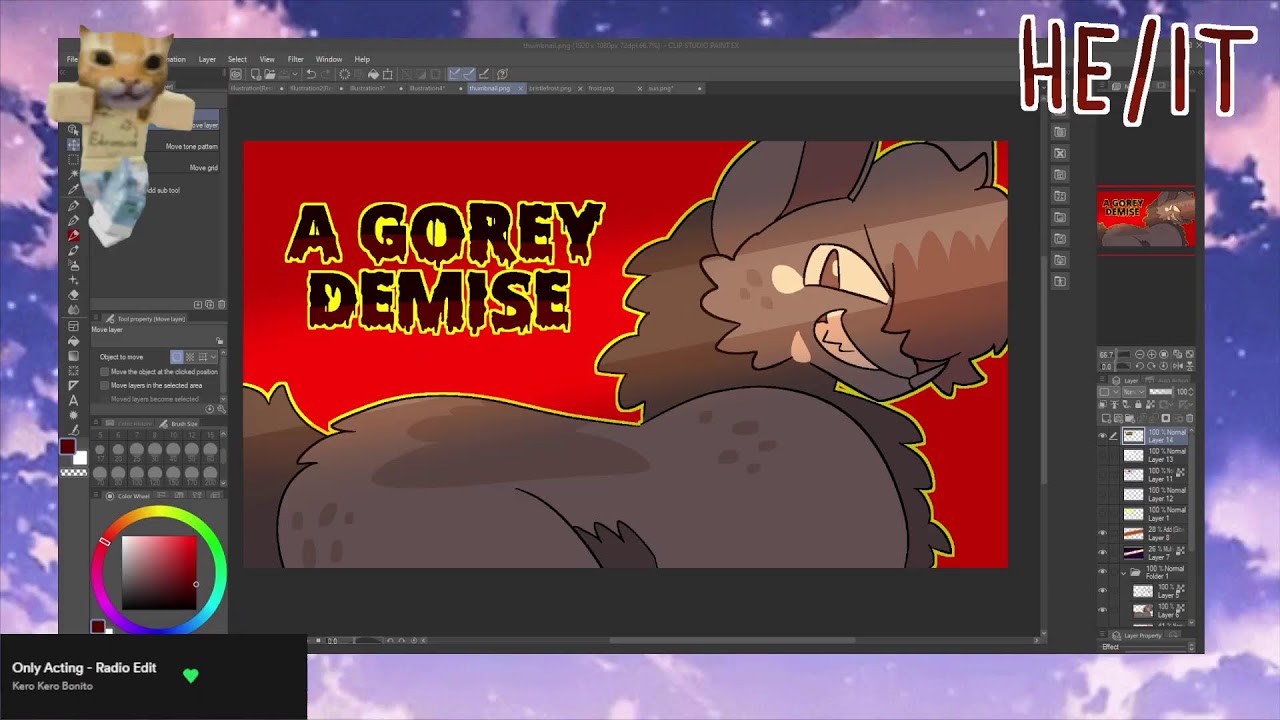This screenshot has height=720, width=1280.
Task: Click the dark red main color swatch
Action: (x=67, y=446)
